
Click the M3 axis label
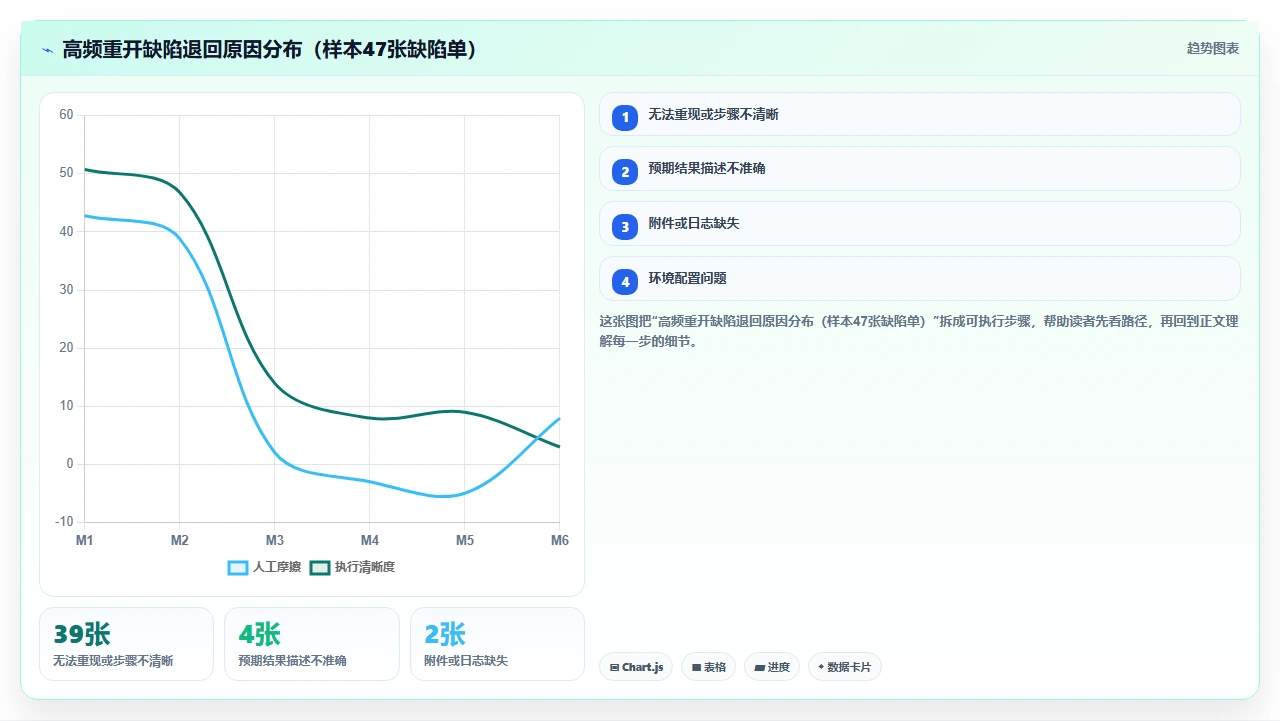[275, 541]
